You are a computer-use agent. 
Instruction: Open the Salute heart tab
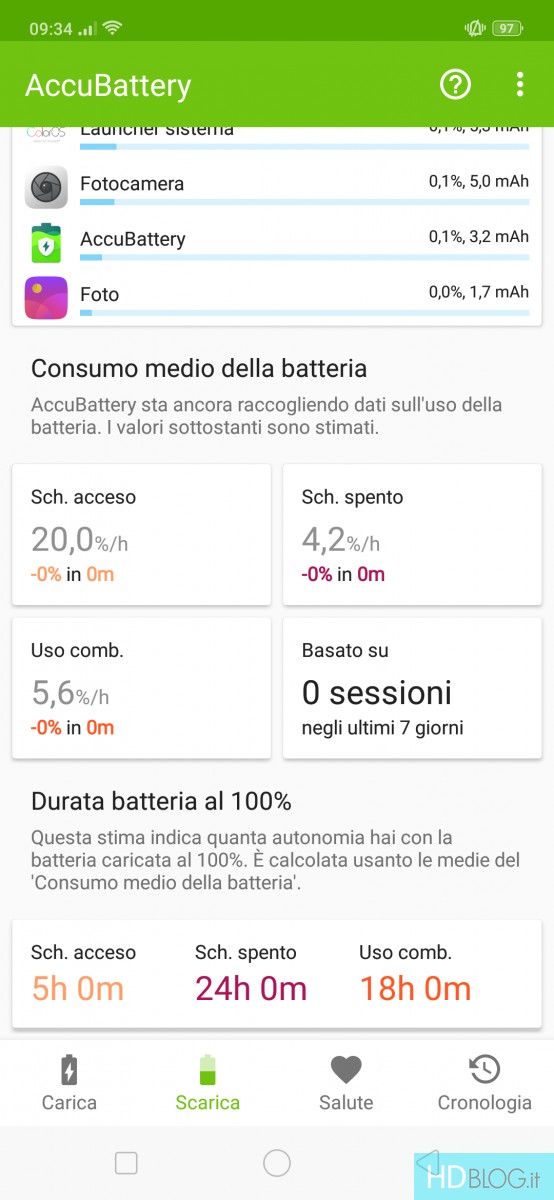pos(346,1083)
